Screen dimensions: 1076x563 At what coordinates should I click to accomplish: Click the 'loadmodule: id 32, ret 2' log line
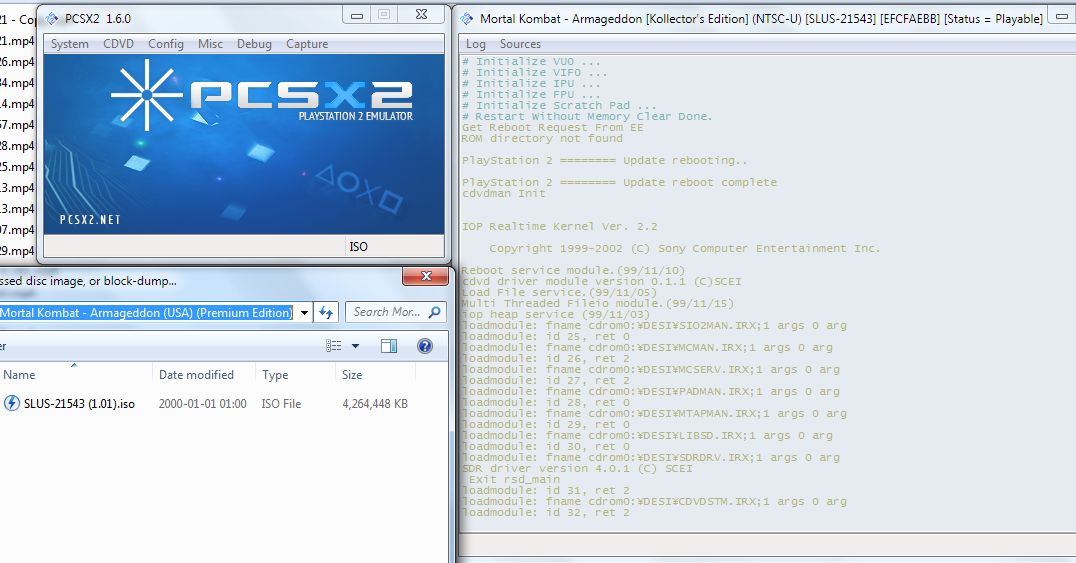pos(546,512)
